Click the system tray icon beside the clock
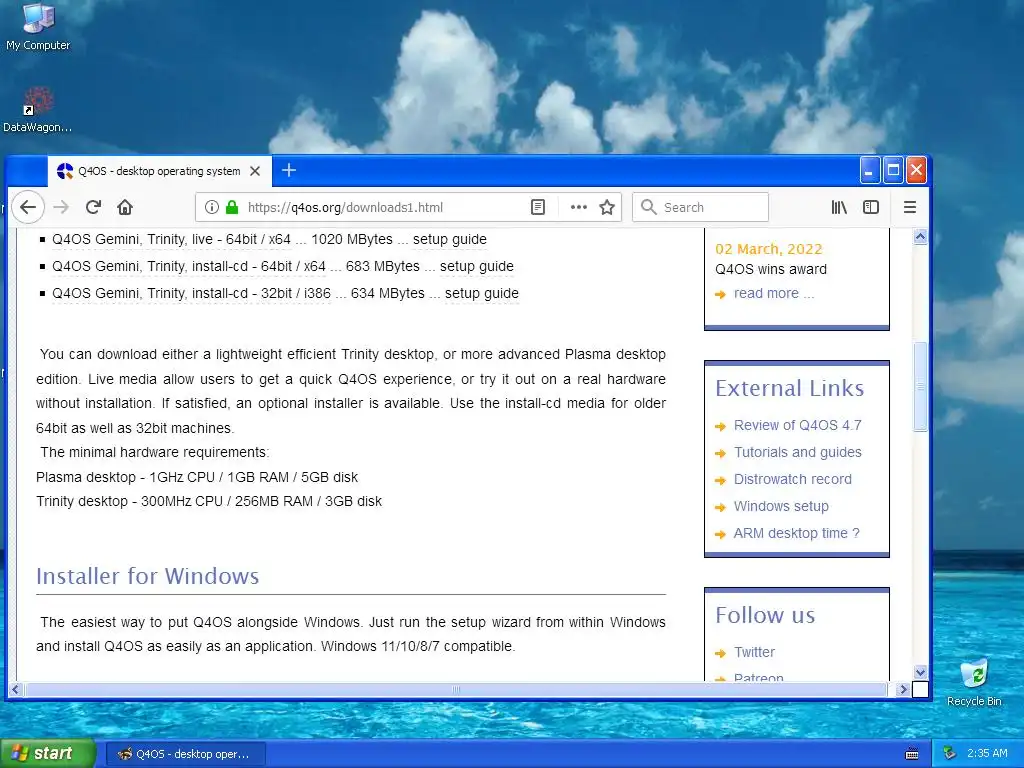This screenshot has height=768, width=1024. pos(950,754)
